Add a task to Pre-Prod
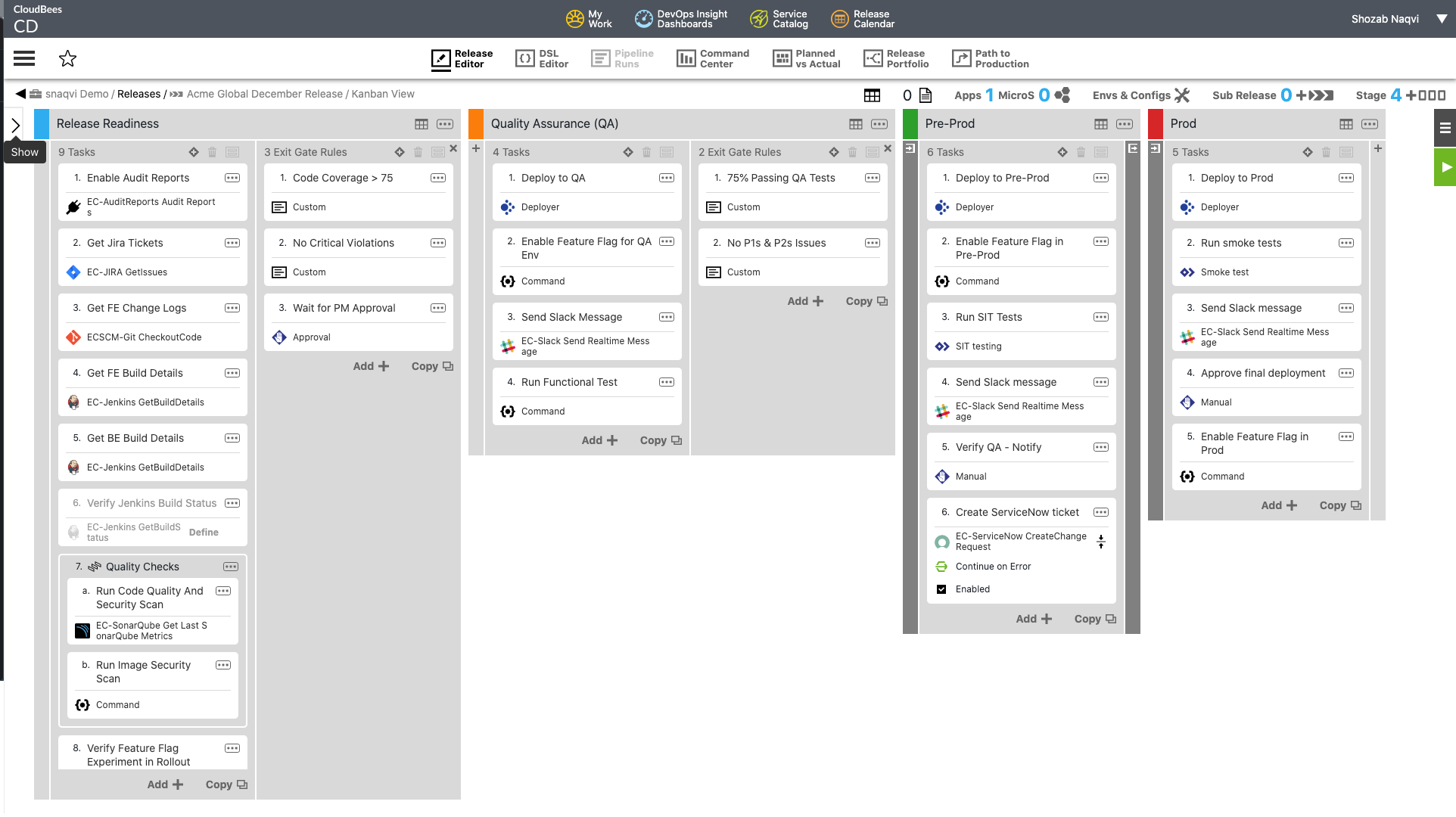This screenshot has width=1456, height=817. coord(1034,619)
